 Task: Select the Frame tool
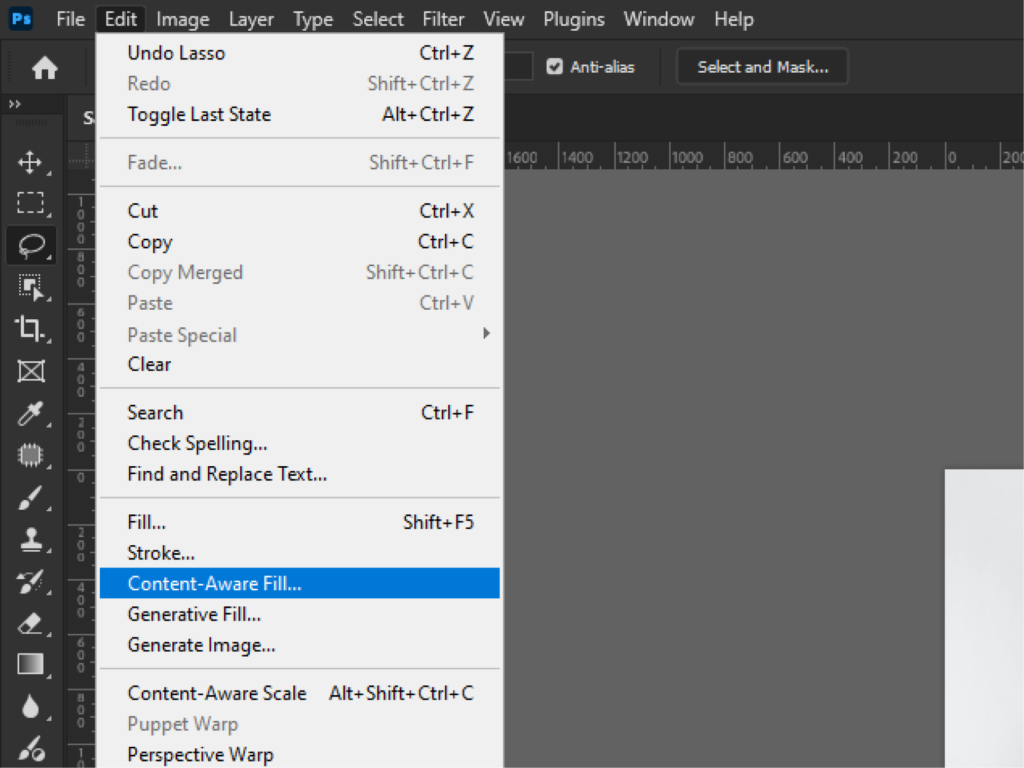pos(31,372)
